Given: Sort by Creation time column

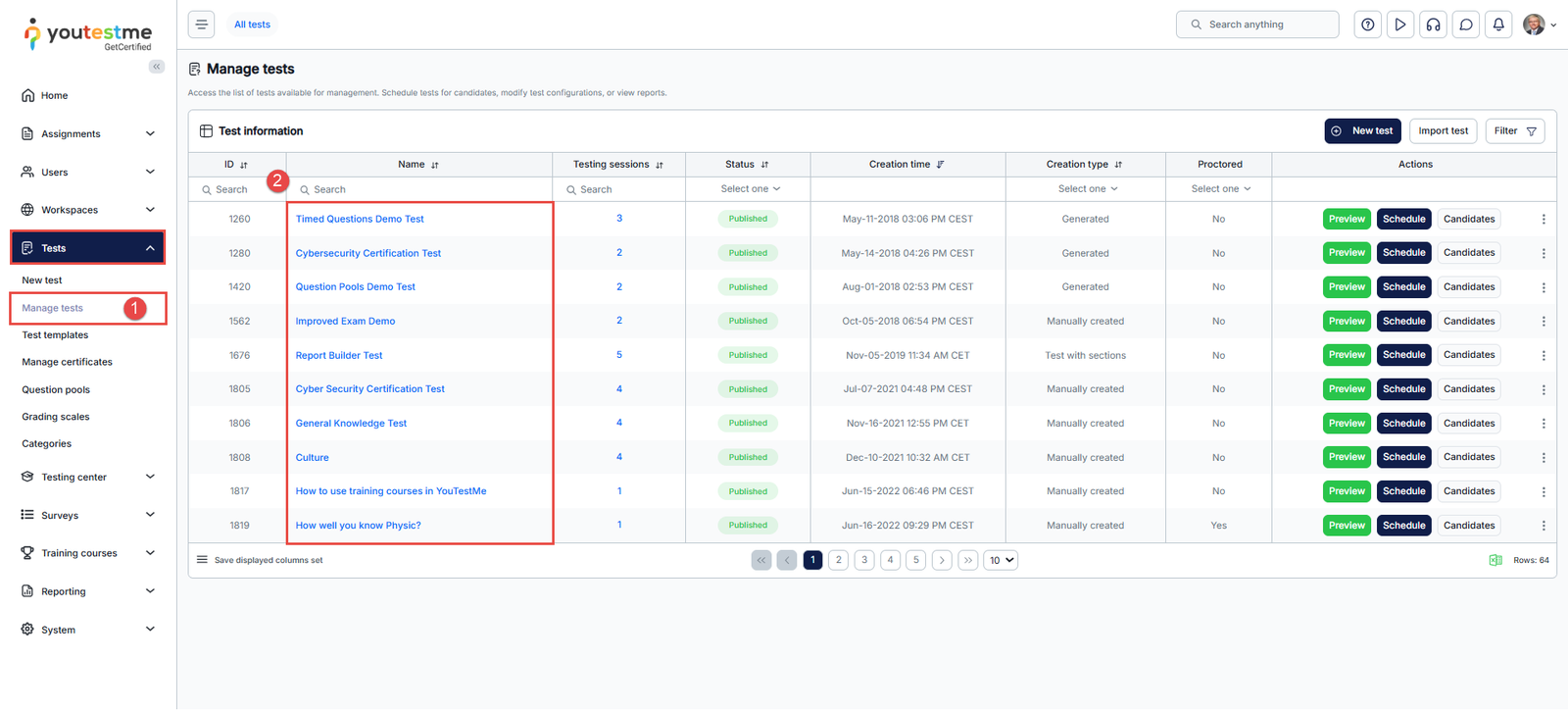Looking at the screenshot, I should click(x=940, y=165).
